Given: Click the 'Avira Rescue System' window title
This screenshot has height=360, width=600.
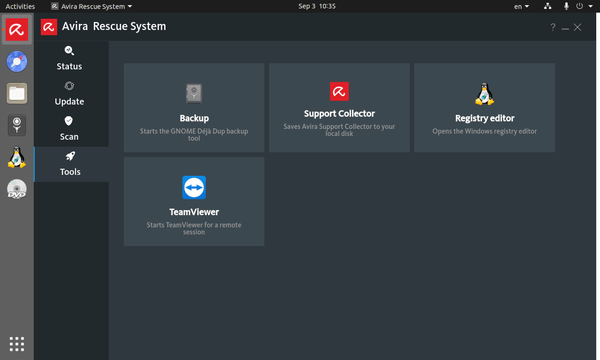Looking at the screenshot, I should click(114, 26).
